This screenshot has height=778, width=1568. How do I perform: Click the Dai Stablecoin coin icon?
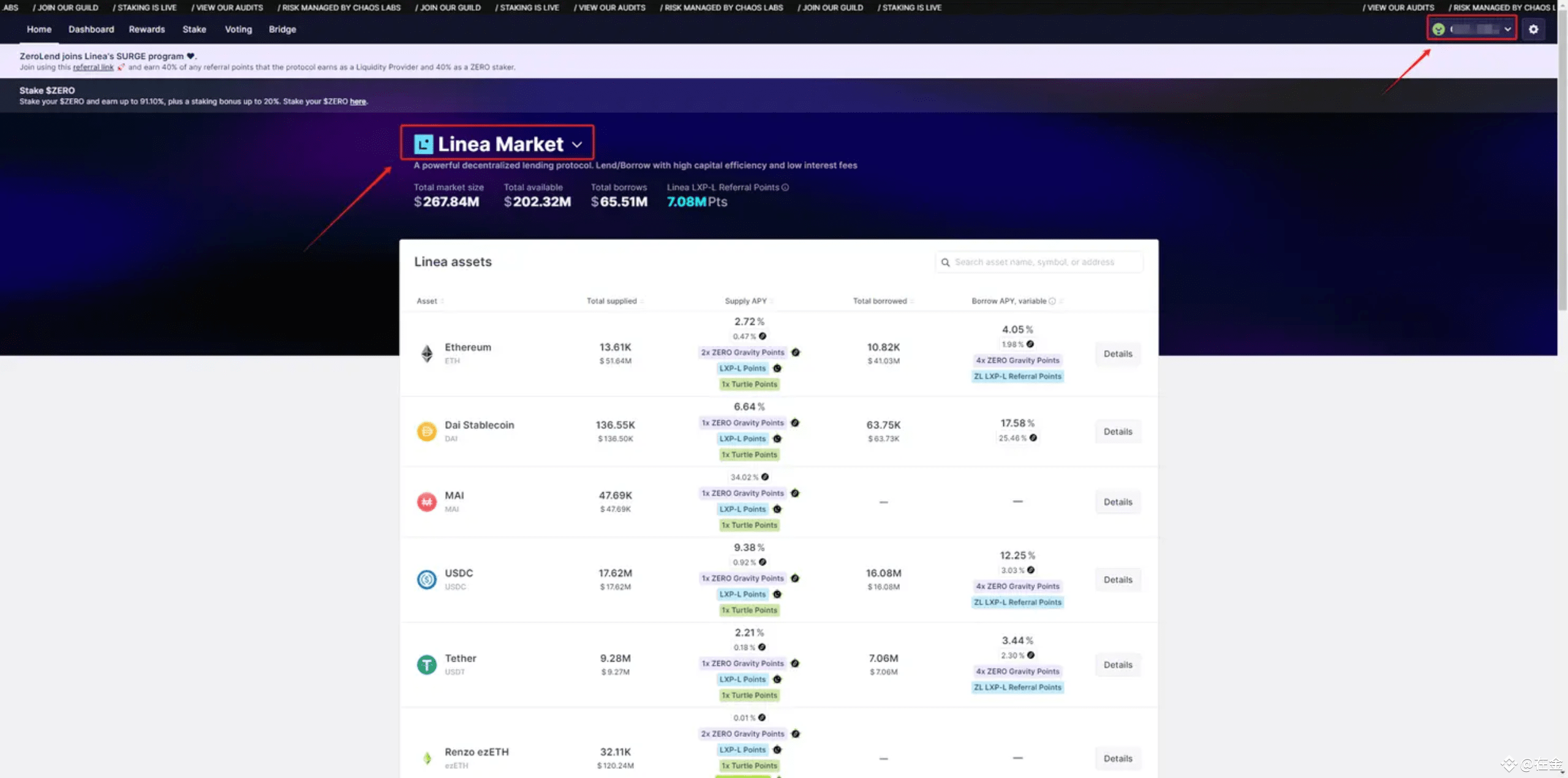pyautogui.click(x=427, y=431)
